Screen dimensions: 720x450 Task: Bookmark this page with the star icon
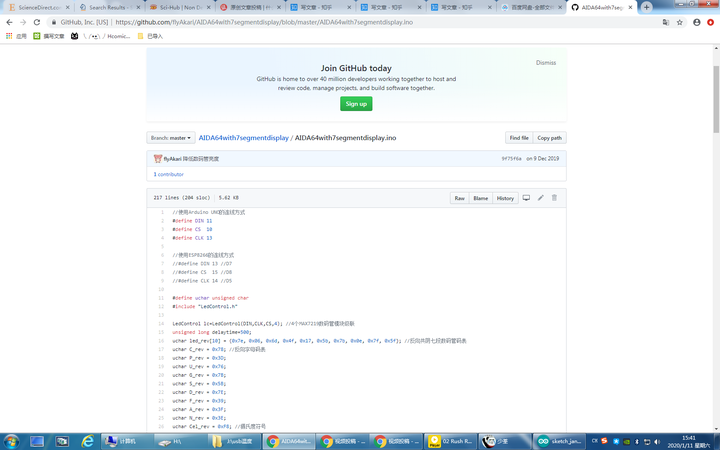point(680,22)
